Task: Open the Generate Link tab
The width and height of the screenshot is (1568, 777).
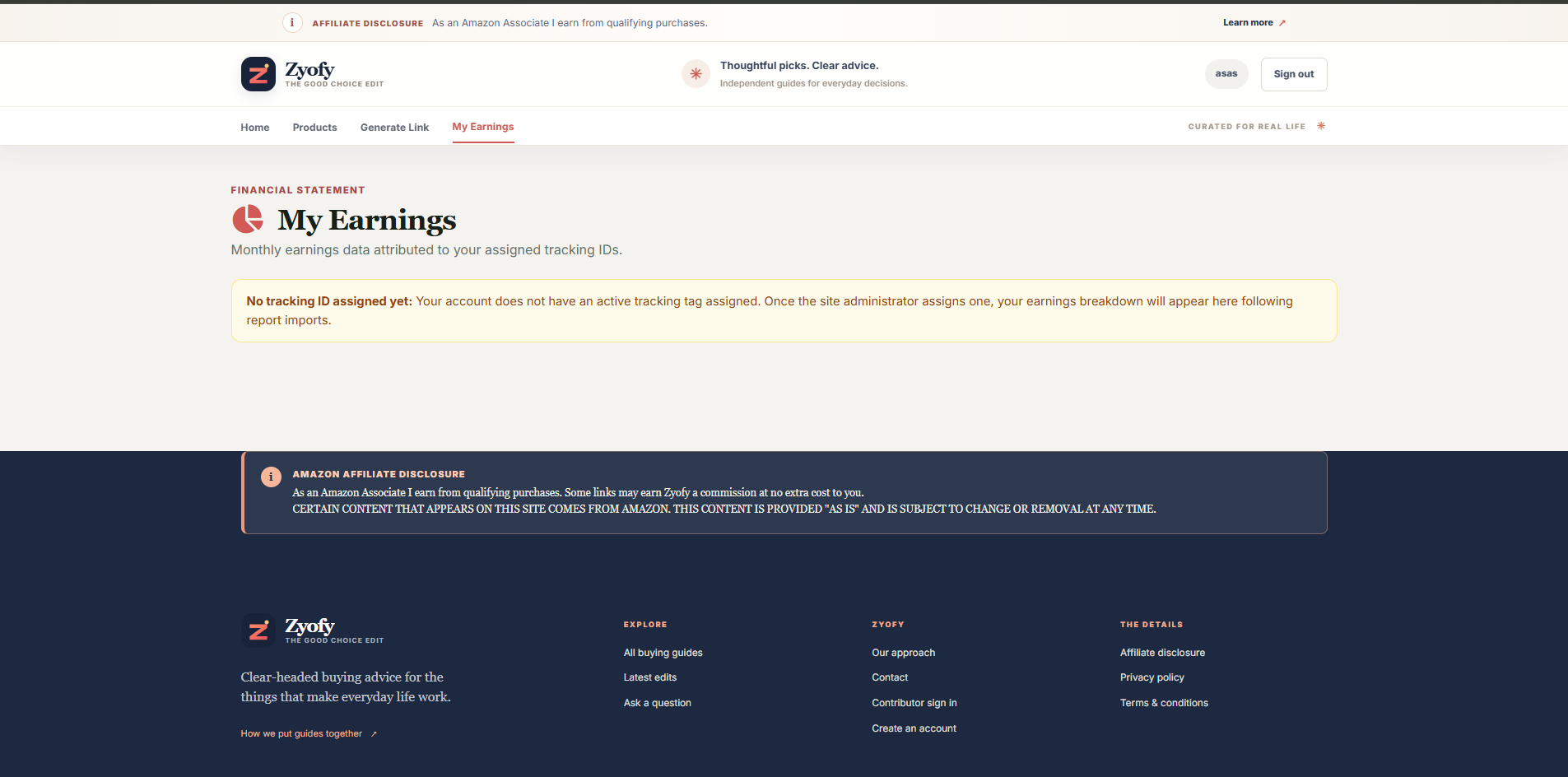Action: click(394, 127)
